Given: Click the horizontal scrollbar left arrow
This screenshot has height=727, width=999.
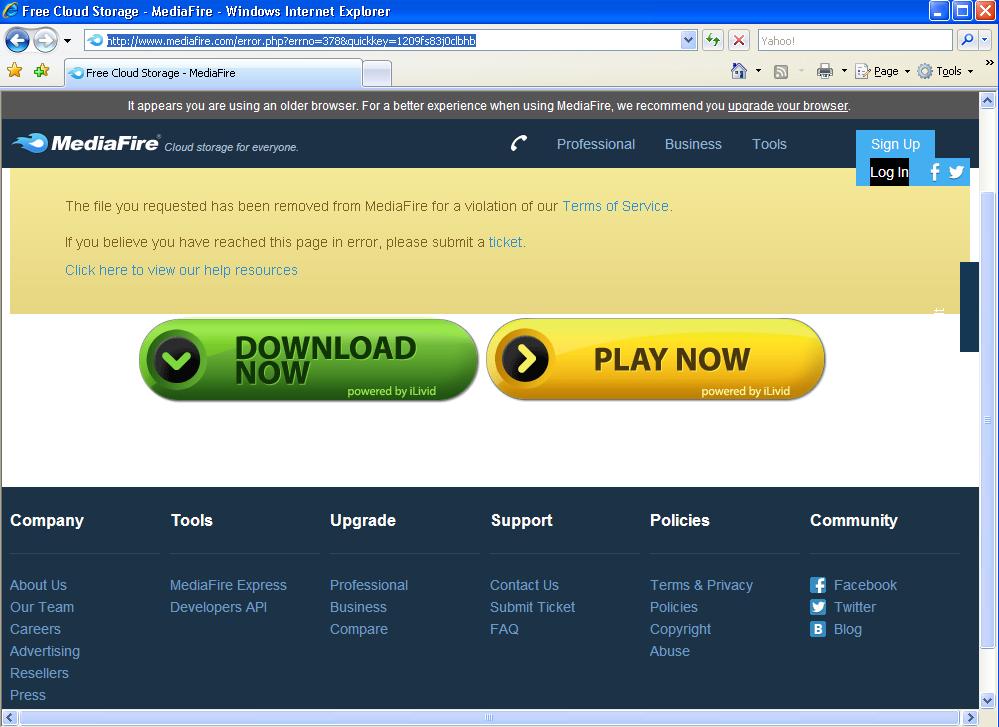Looking at the screenshot, I should (x=10, y=717).
